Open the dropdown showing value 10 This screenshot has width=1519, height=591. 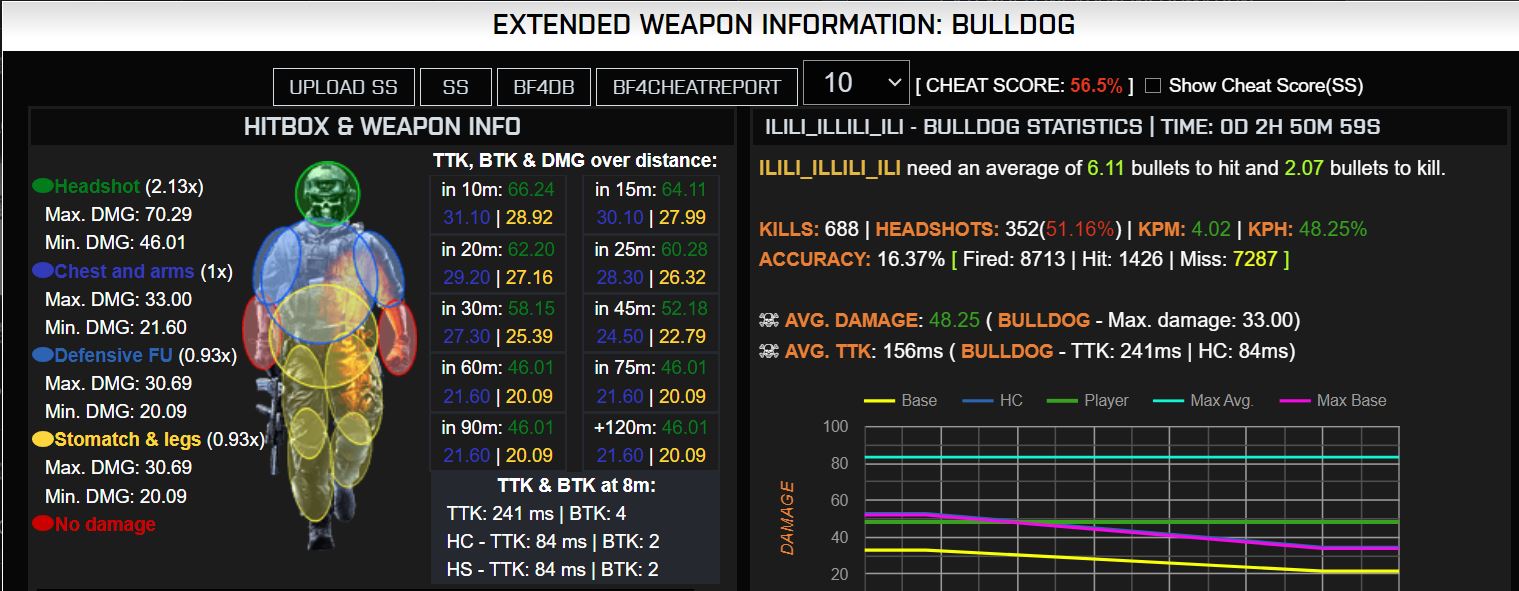(x=856, y=83)
